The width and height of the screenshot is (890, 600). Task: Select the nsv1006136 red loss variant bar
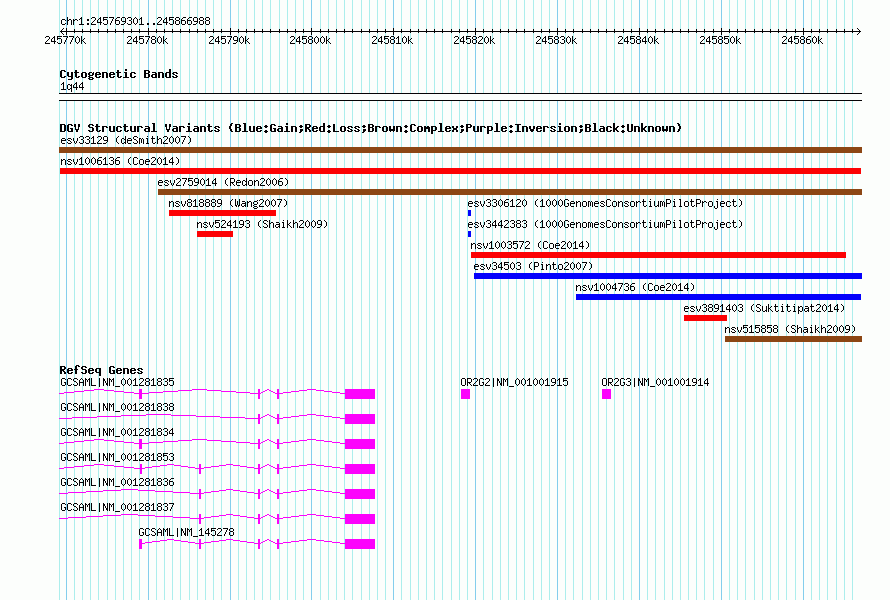(460, 171)
